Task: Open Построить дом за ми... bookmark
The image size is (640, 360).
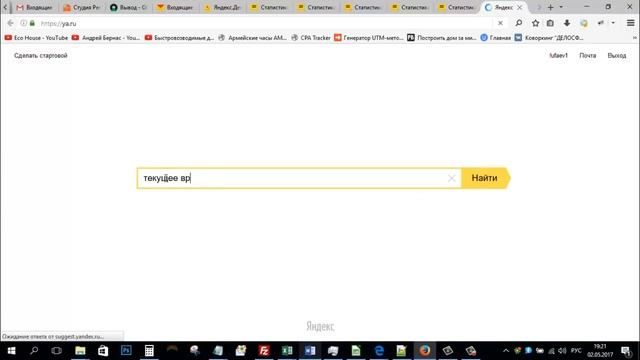Action: tap(442, 38)
